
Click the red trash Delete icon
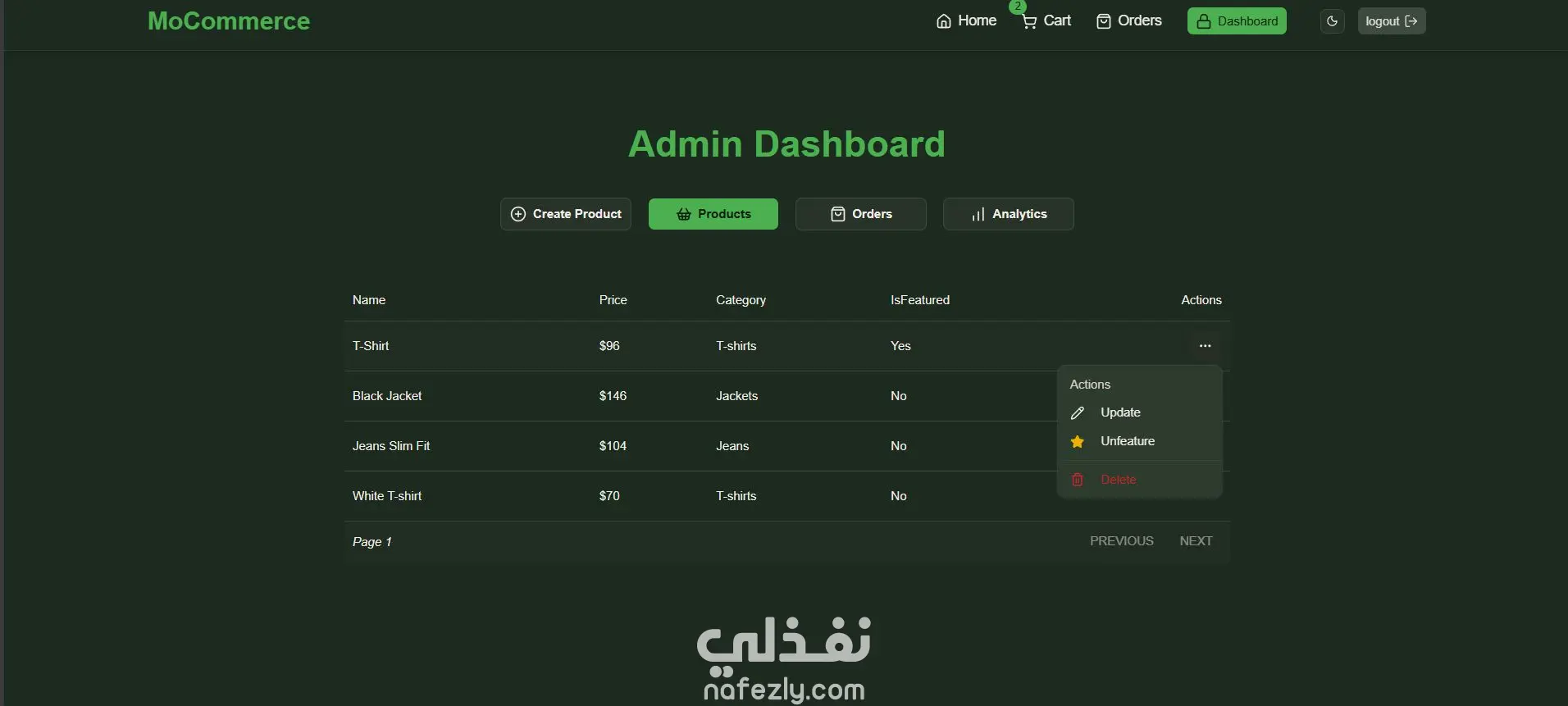coord(1078,480)
